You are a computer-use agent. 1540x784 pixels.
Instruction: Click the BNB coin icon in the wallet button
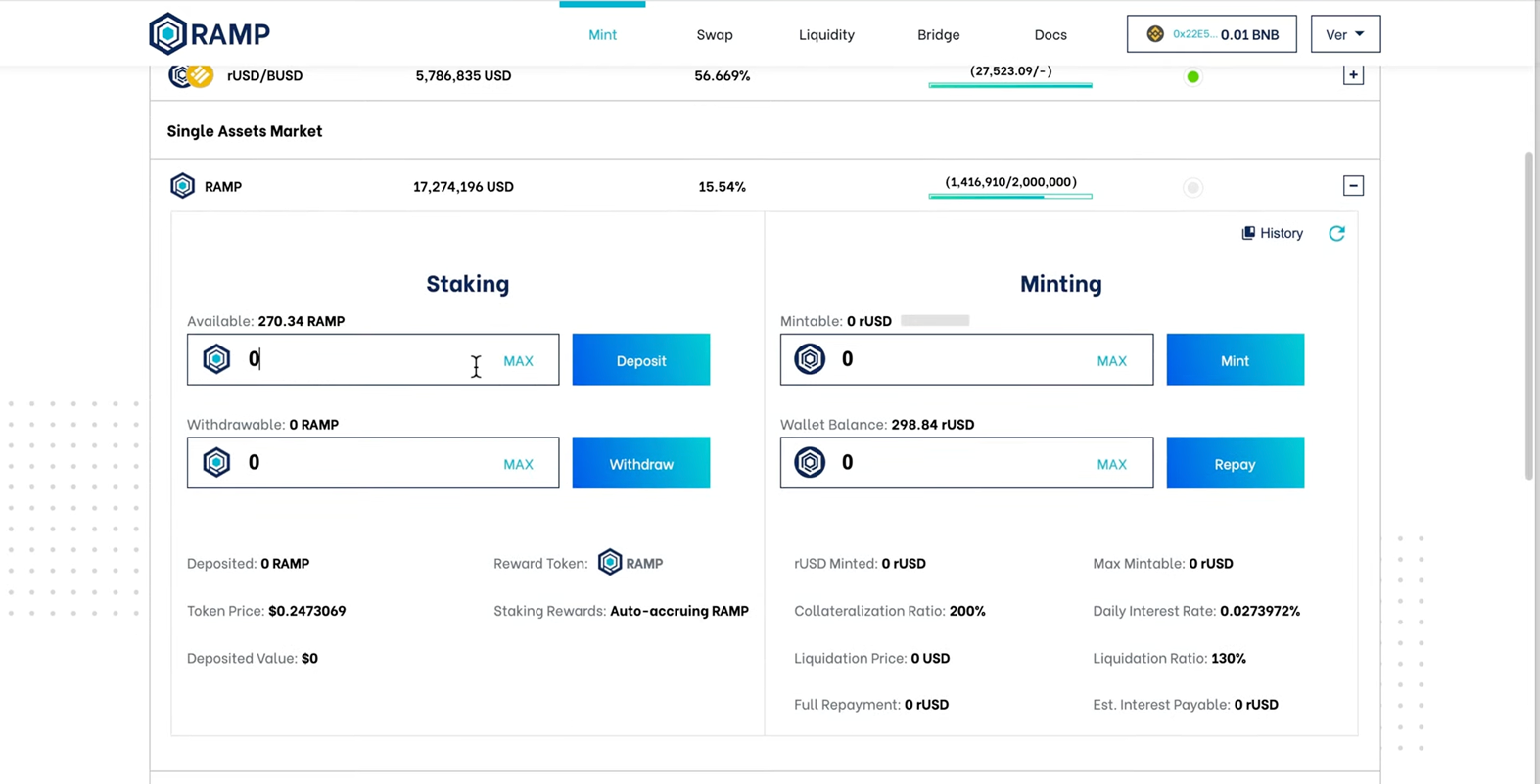pos(1155,33)
